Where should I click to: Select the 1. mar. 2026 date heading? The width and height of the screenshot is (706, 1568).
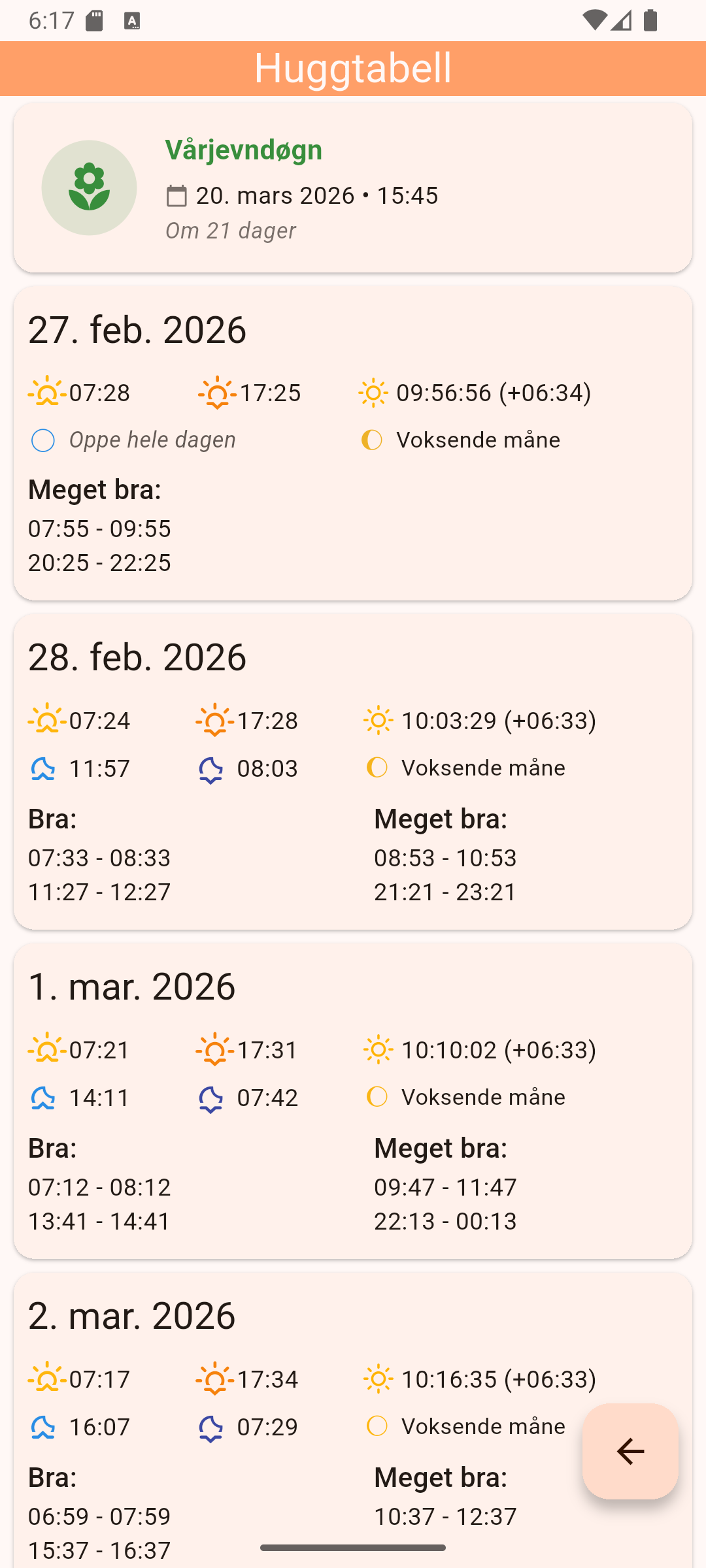point(131,987)
